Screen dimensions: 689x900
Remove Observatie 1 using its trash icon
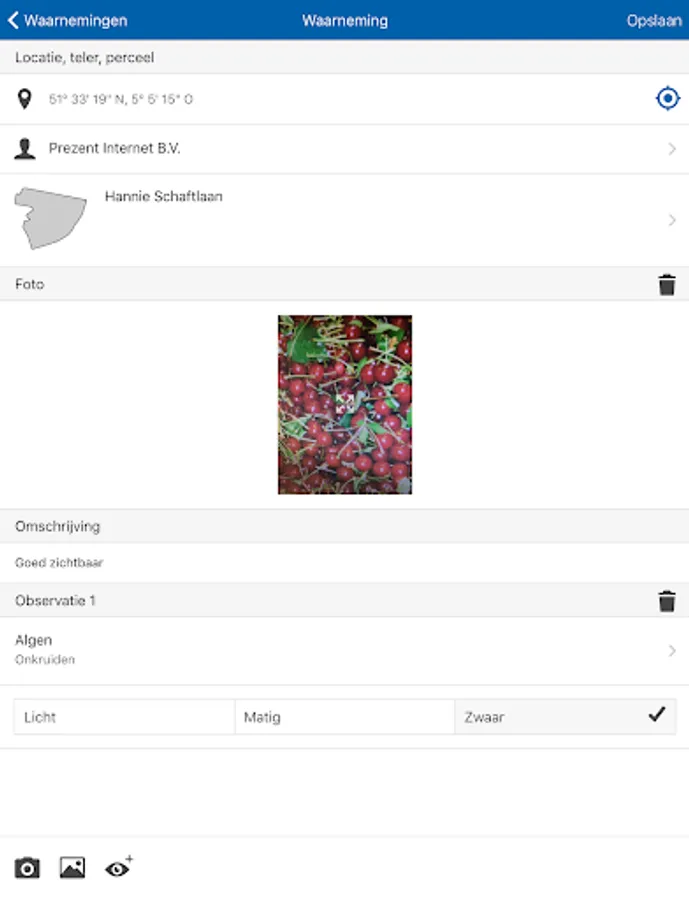[x=667, y=601]
